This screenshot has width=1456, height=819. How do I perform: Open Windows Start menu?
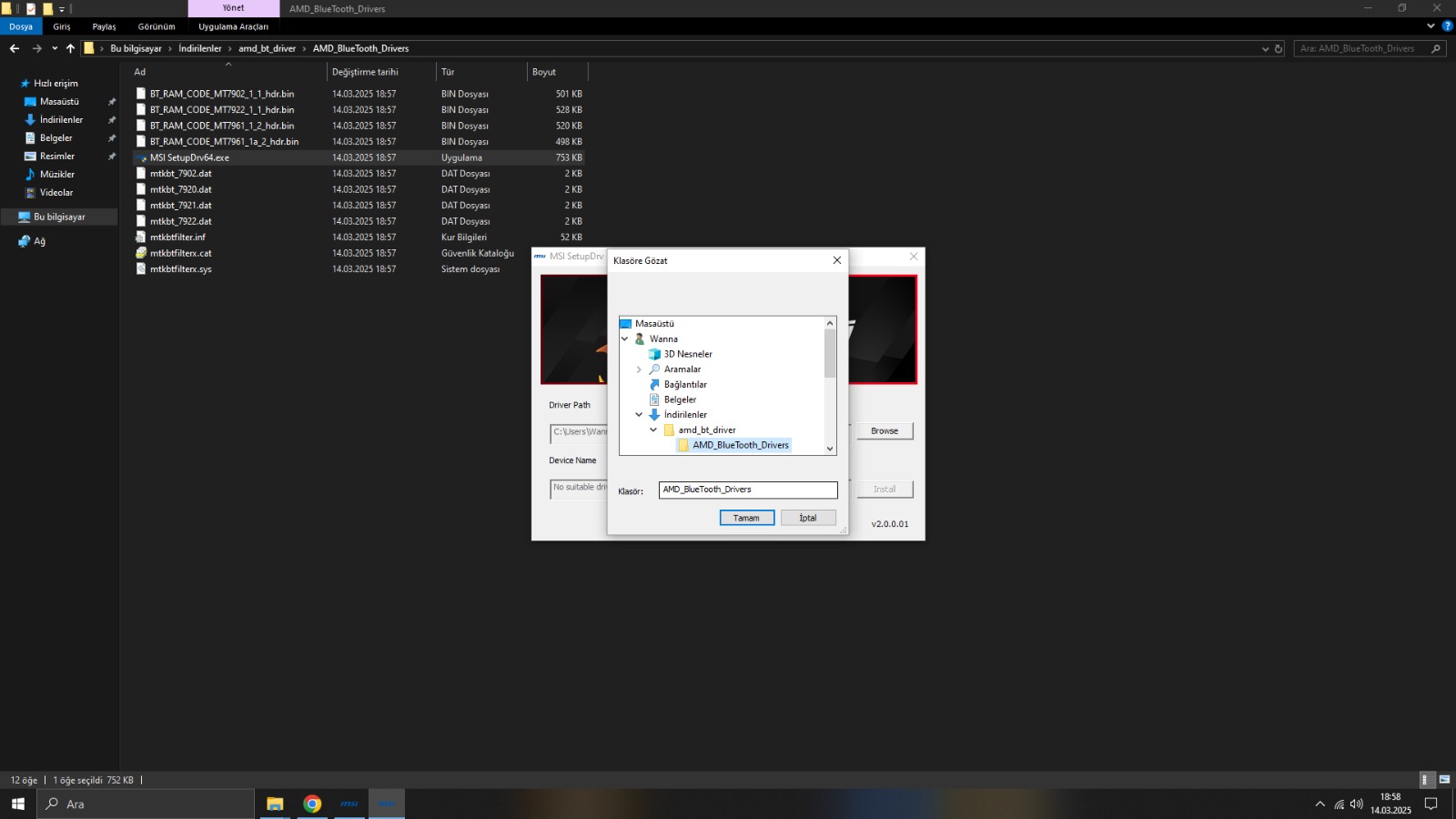point(17,804)
